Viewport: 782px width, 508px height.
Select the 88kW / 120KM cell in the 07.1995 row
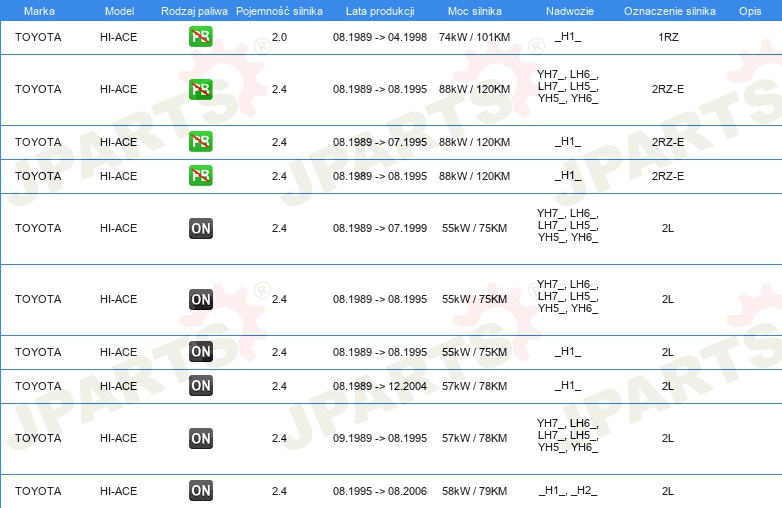474,142
